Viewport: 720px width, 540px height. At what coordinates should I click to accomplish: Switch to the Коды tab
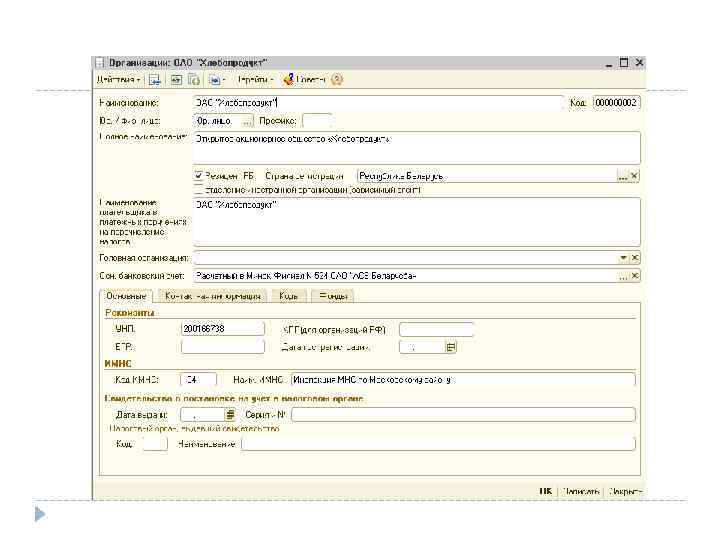click(289, 296)
